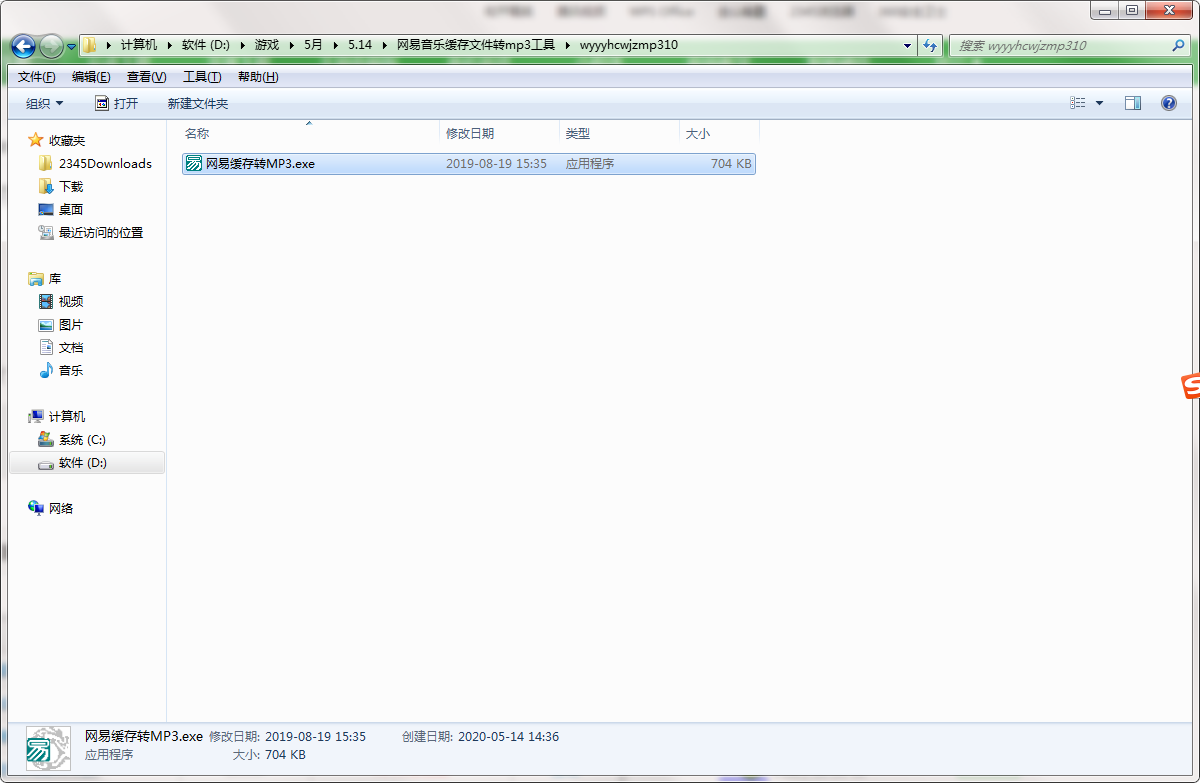The height and width of the screenshot is (783, 1200).
Task: Click 创建日期 value 2020-05-14 14:36 in details pane
Action: 508,737
